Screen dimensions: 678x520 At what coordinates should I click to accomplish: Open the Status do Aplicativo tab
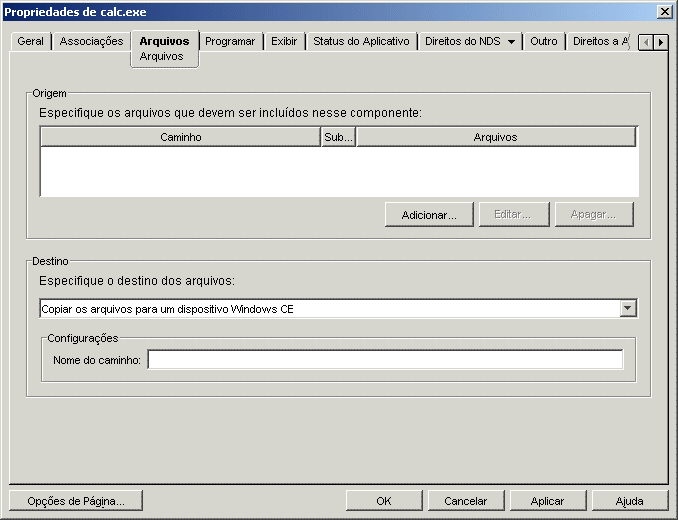361,41
